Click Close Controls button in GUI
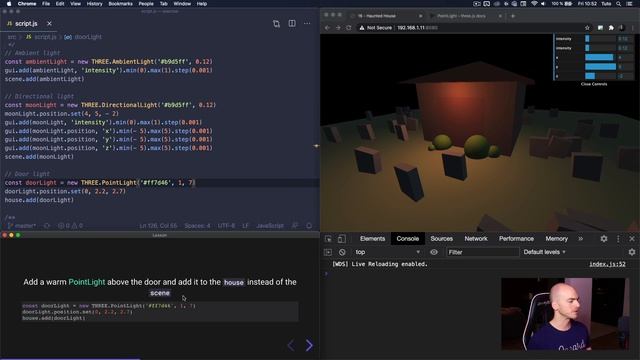This screenshot has width=640, height=360. 594,84
